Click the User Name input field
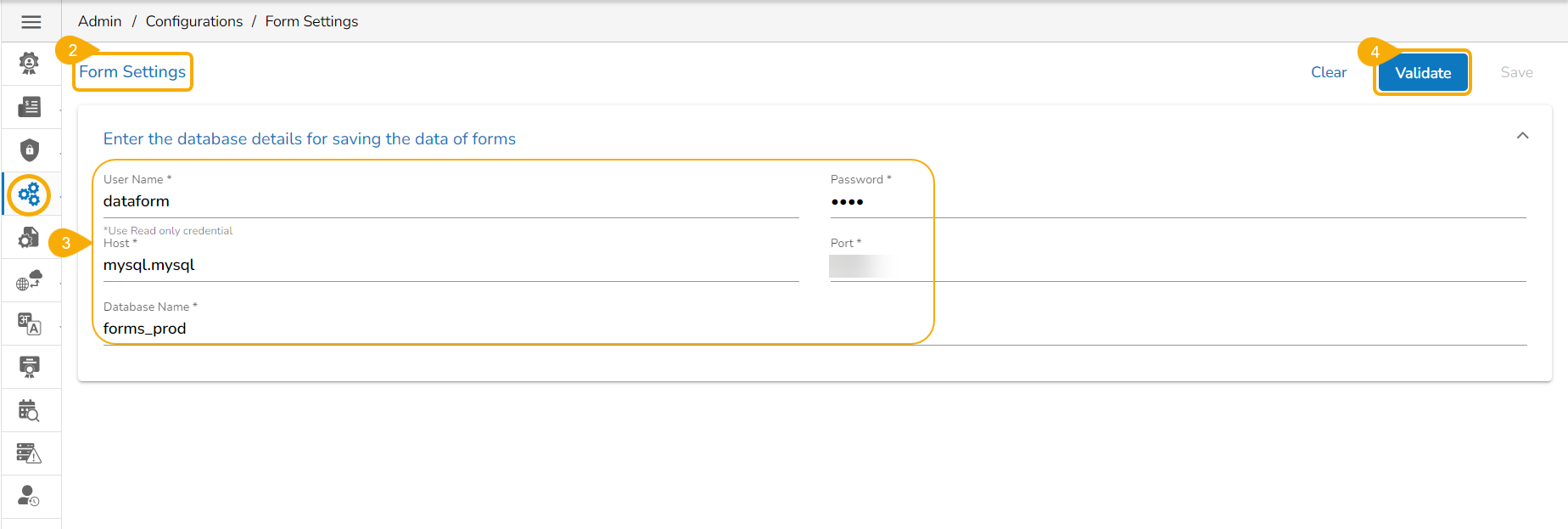The width and height of the screenshot is (1568, 529). click(450, 202)
